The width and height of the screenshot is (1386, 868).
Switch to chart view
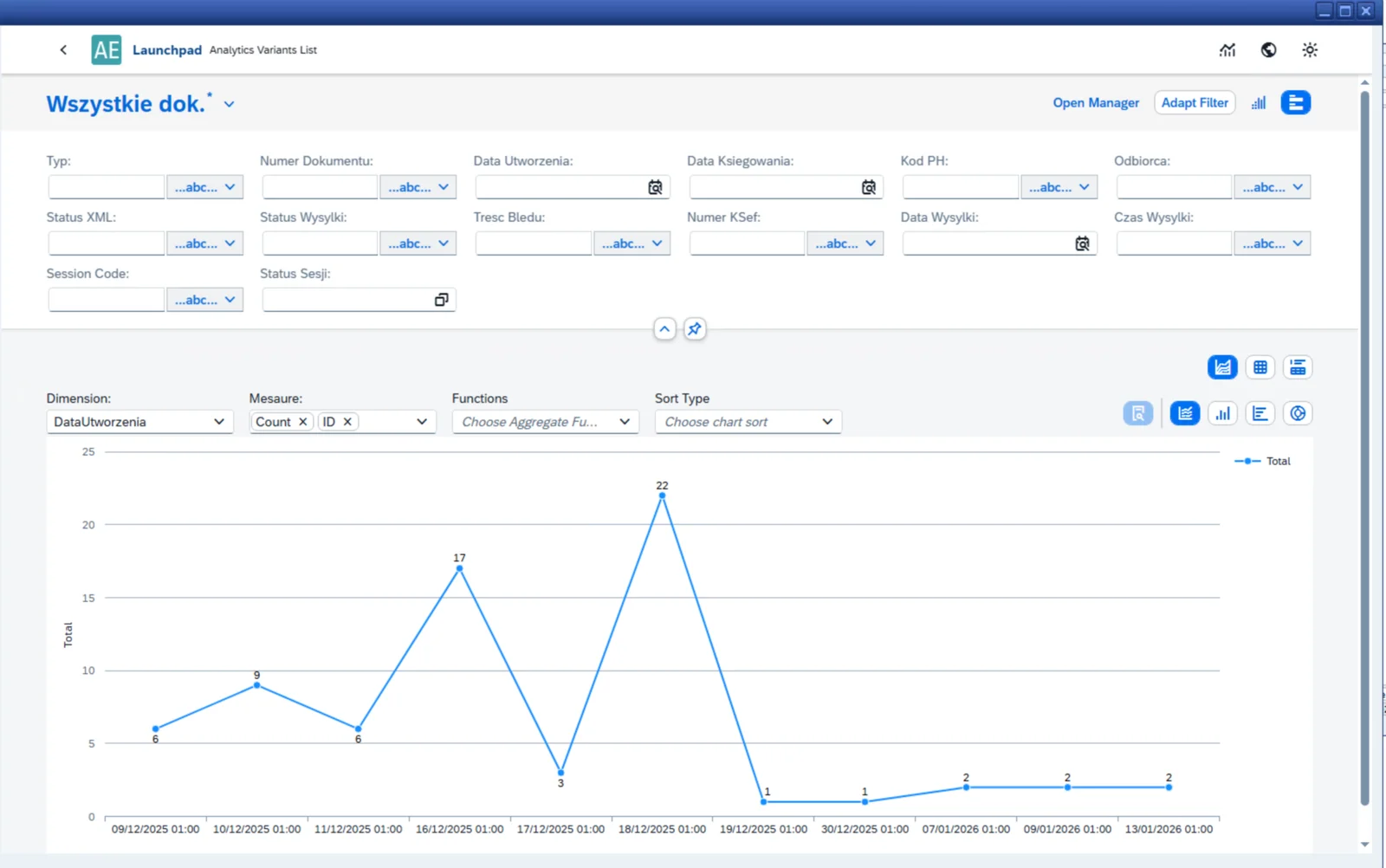1222,367
